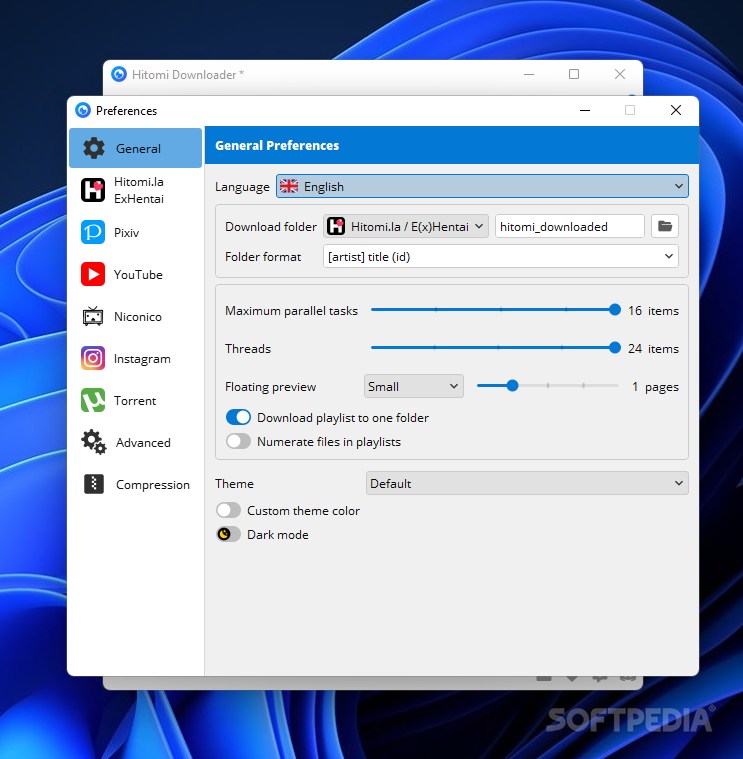Open Download folder site dropdown
743x759 pixels.
[x=406, y=227]
